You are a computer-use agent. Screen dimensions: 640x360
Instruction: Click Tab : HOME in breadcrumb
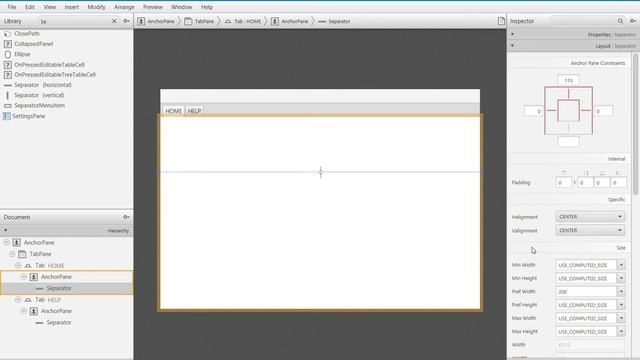pos(243,21)
